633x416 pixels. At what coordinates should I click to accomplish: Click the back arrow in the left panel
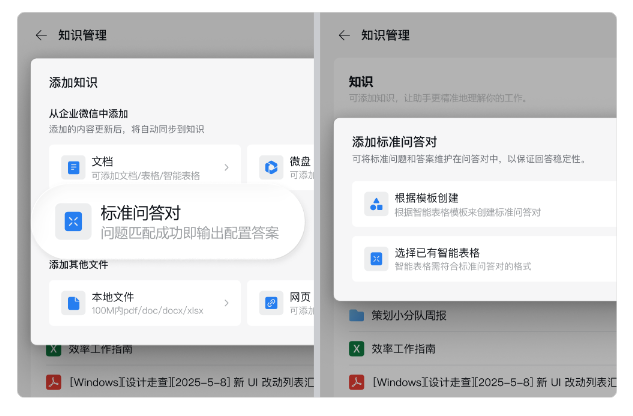41,35
